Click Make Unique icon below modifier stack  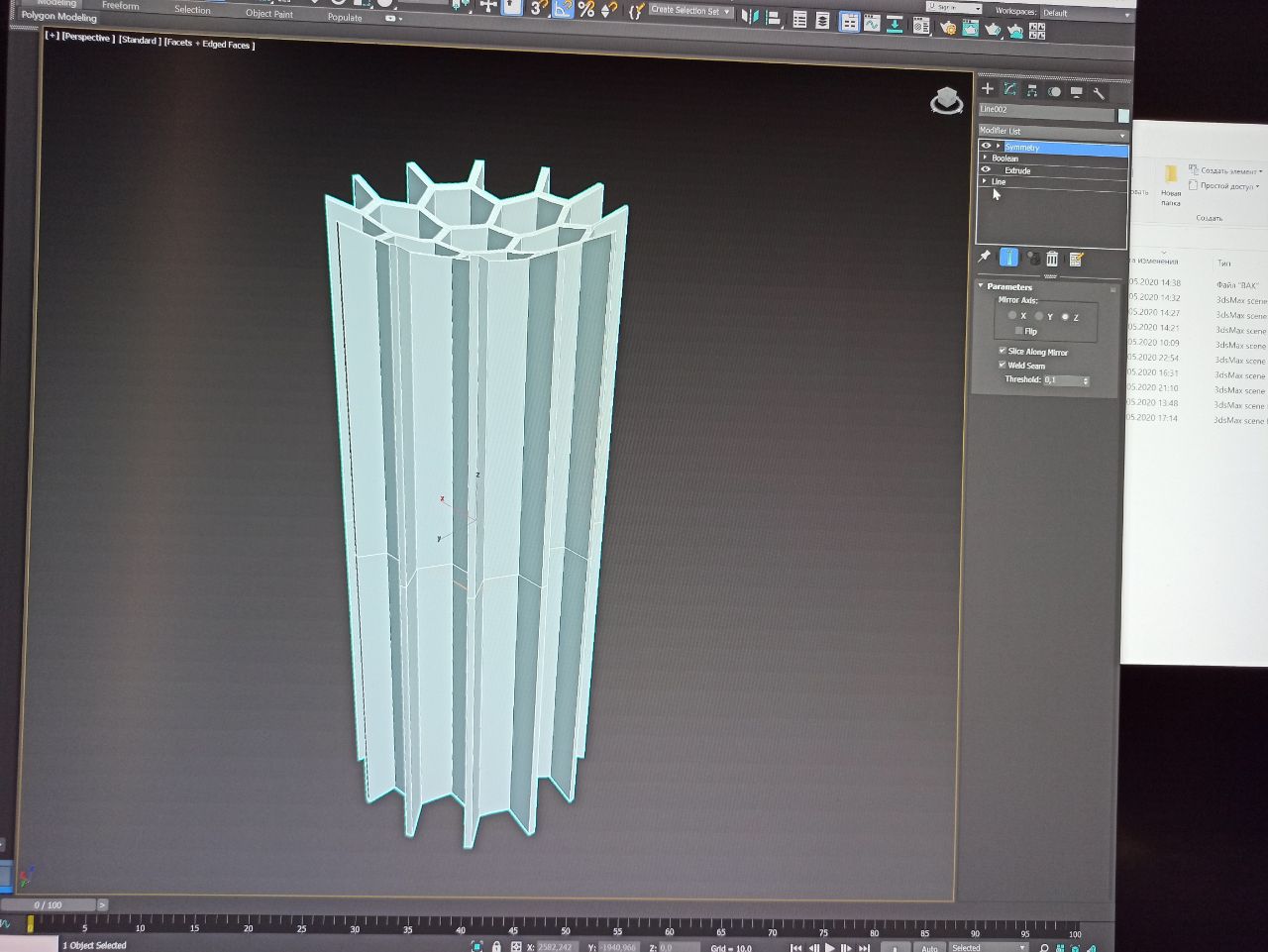point(1033,259)
